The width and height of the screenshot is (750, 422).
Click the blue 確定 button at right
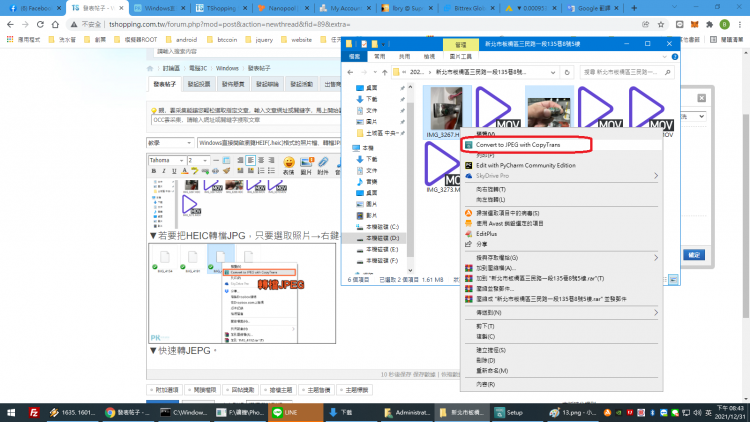click(x=694, y=255)
